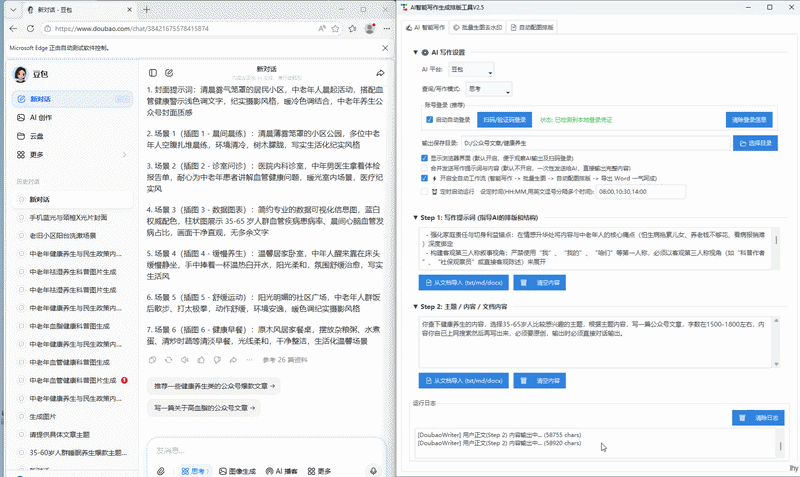800x477 pixels.
Task: Add page to favorites star icon
Action: click(x=335, y=29)
